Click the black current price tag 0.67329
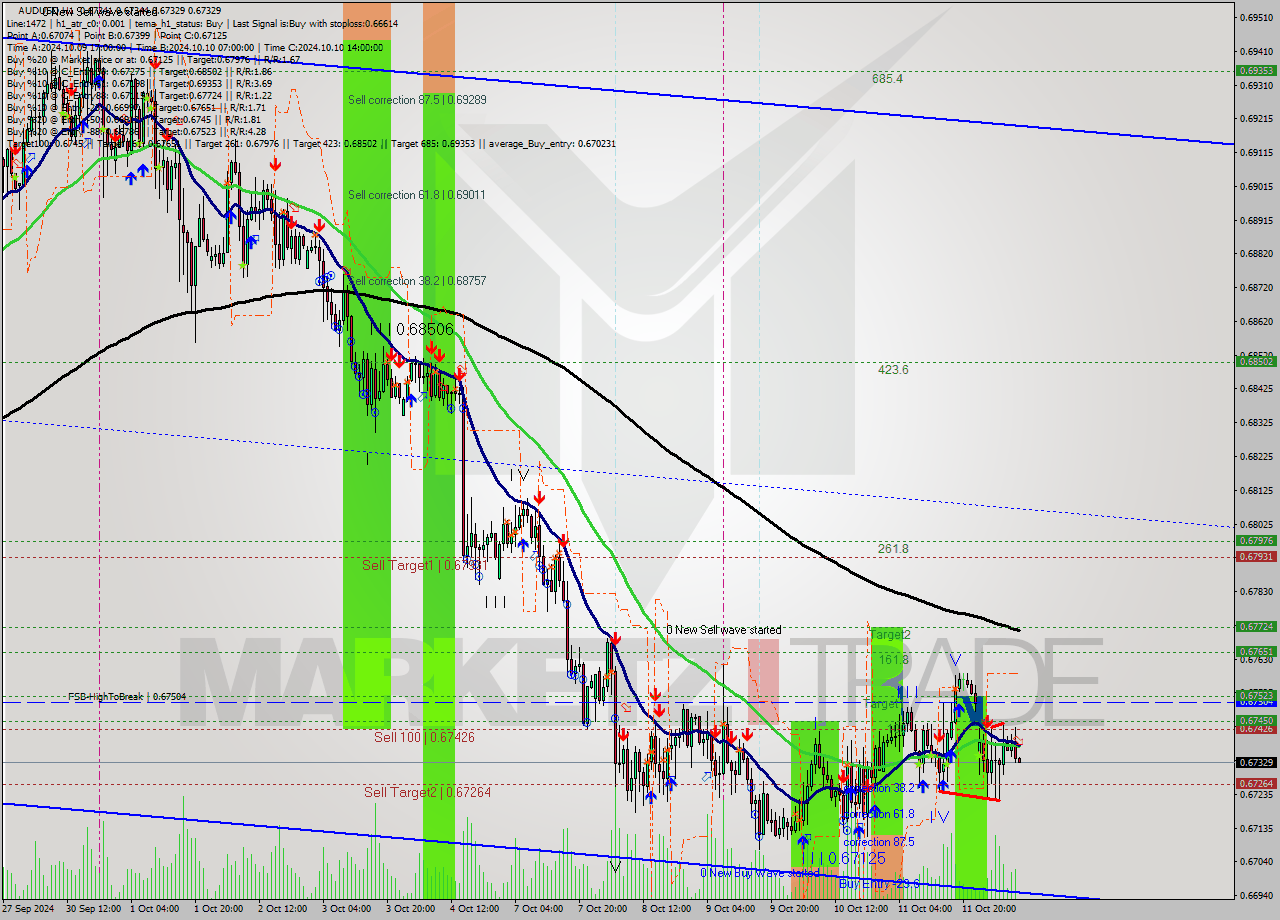 coord(1255,763)
